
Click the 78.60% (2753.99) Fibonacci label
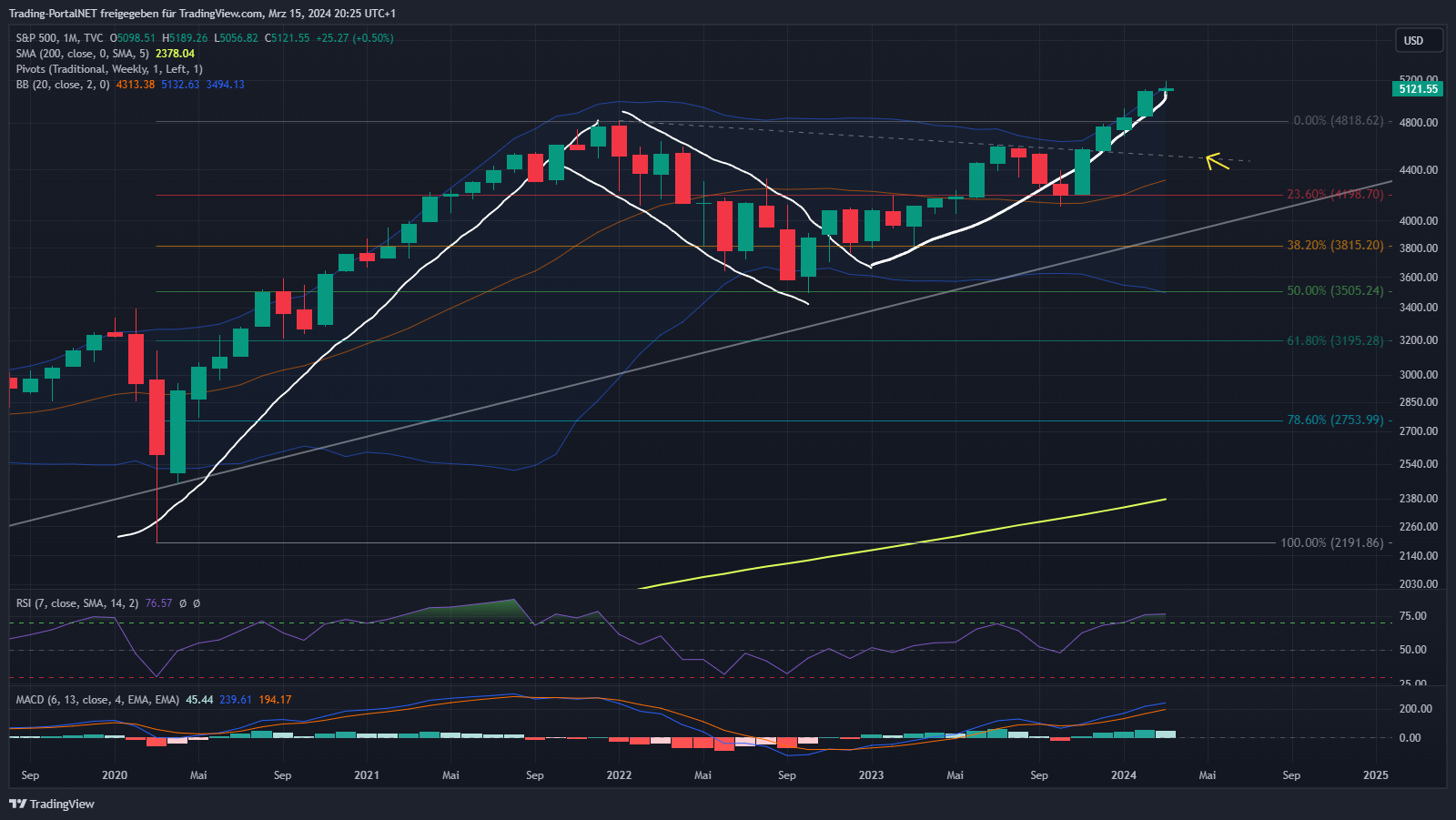(1334, 420)
